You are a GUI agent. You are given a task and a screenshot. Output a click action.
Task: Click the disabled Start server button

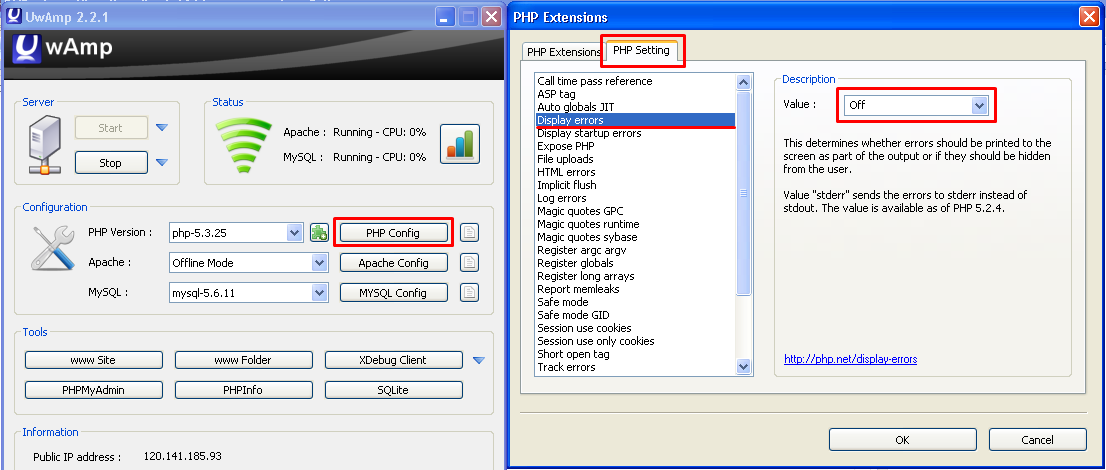click(x=111, y=128)
